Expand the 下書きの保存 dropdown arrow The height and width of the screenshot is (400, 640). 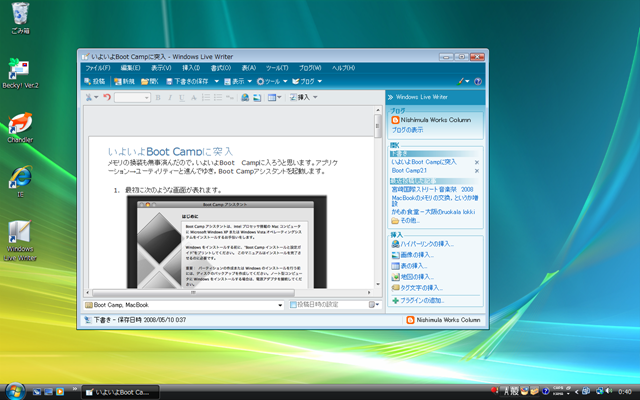(x=217, y=82)
